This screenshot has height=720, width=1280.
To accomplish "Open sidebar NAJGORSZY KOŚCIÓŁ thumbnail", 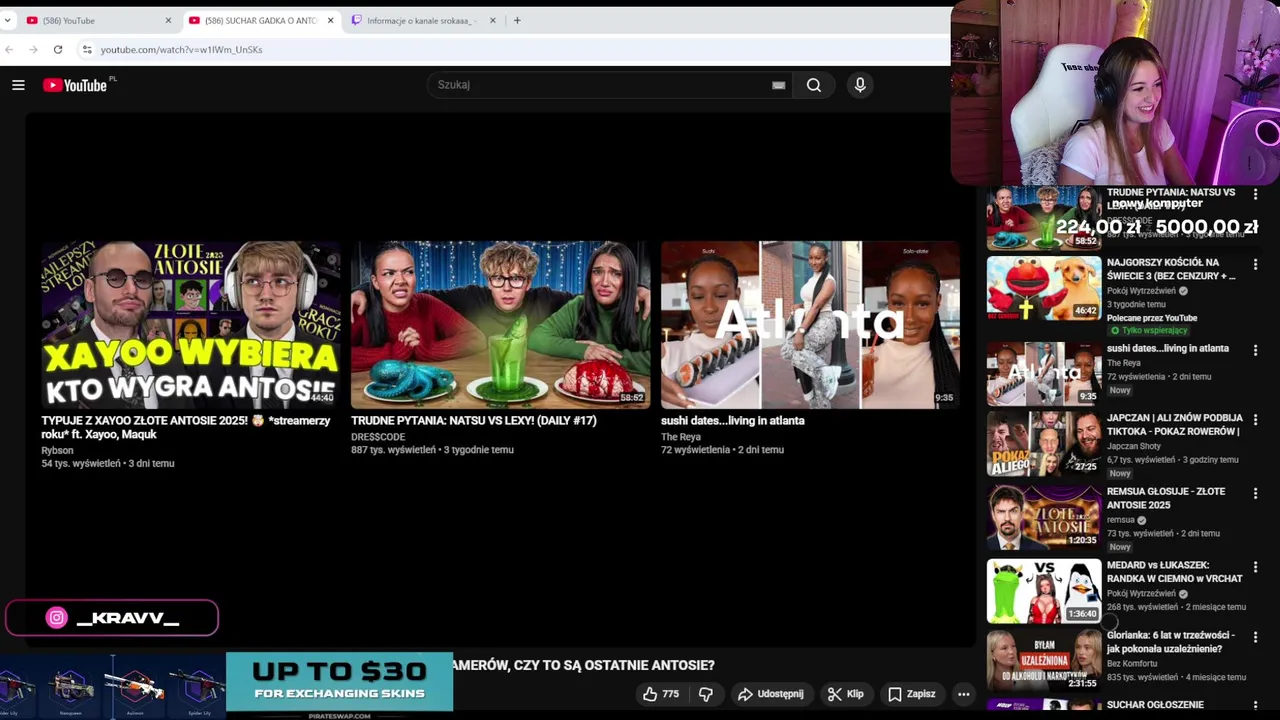I will pos(1044,288).
